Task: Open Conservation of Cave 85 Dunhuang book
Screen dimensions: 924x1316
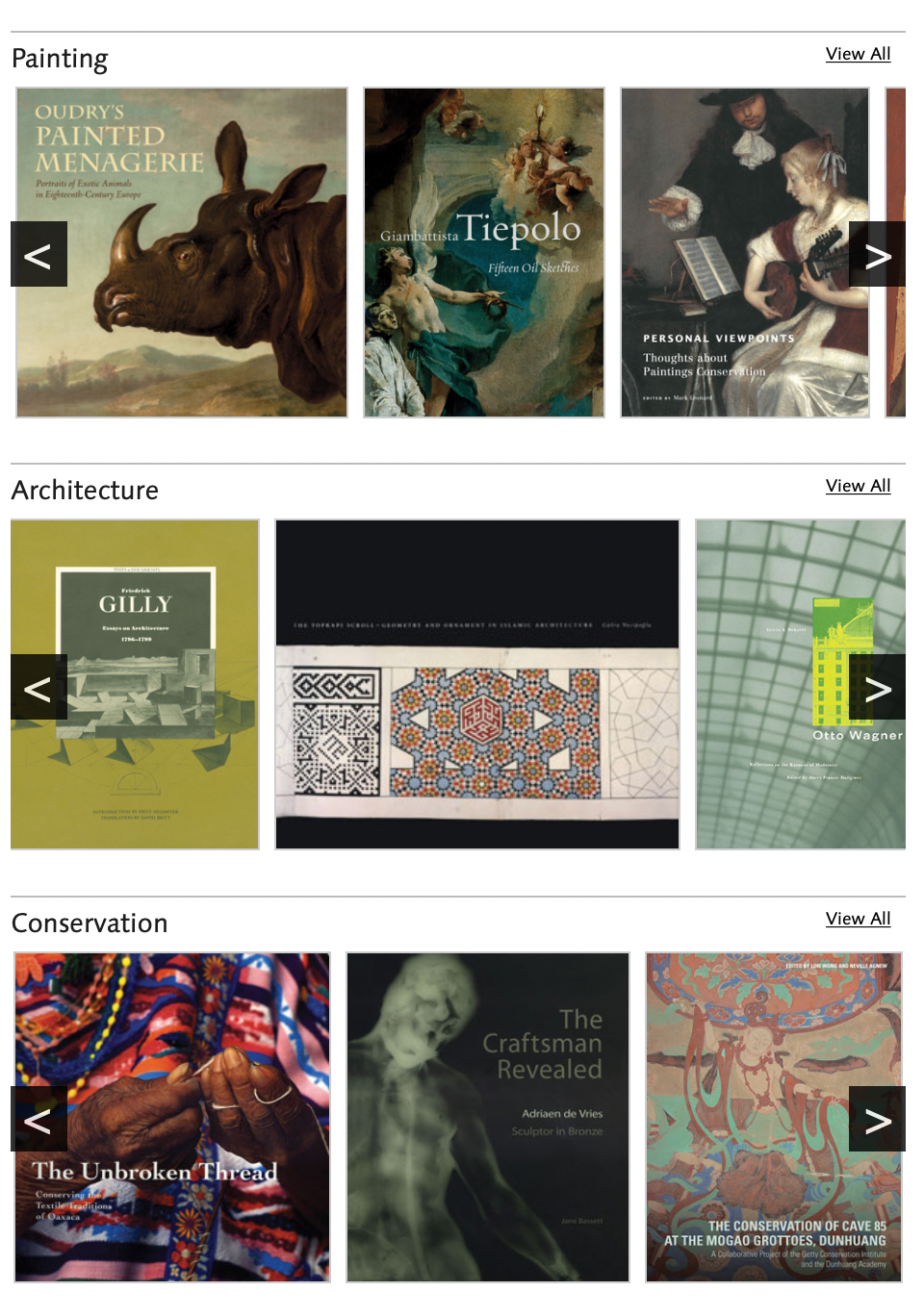Action: click(774, 1118)
